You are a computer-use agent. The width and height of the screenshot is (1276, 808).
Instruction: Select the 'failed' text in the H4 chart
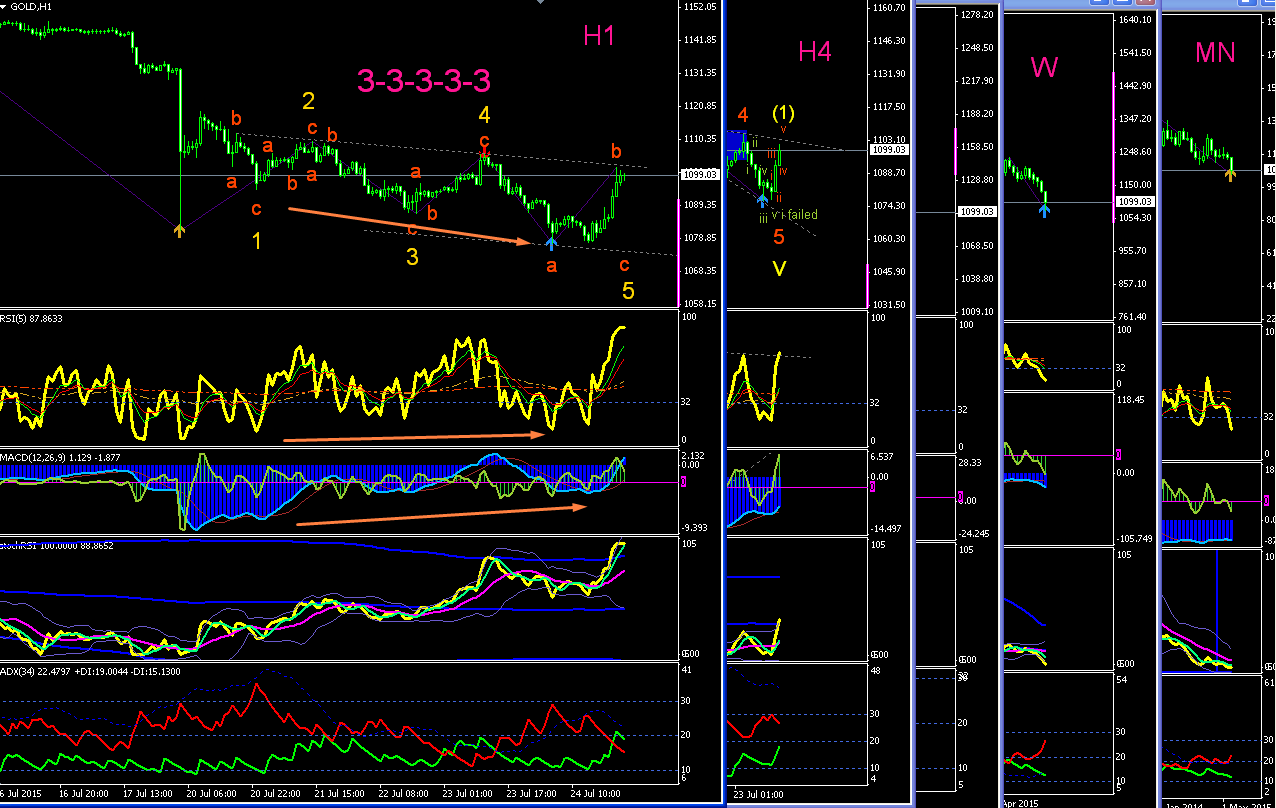(x=802, y=215)
